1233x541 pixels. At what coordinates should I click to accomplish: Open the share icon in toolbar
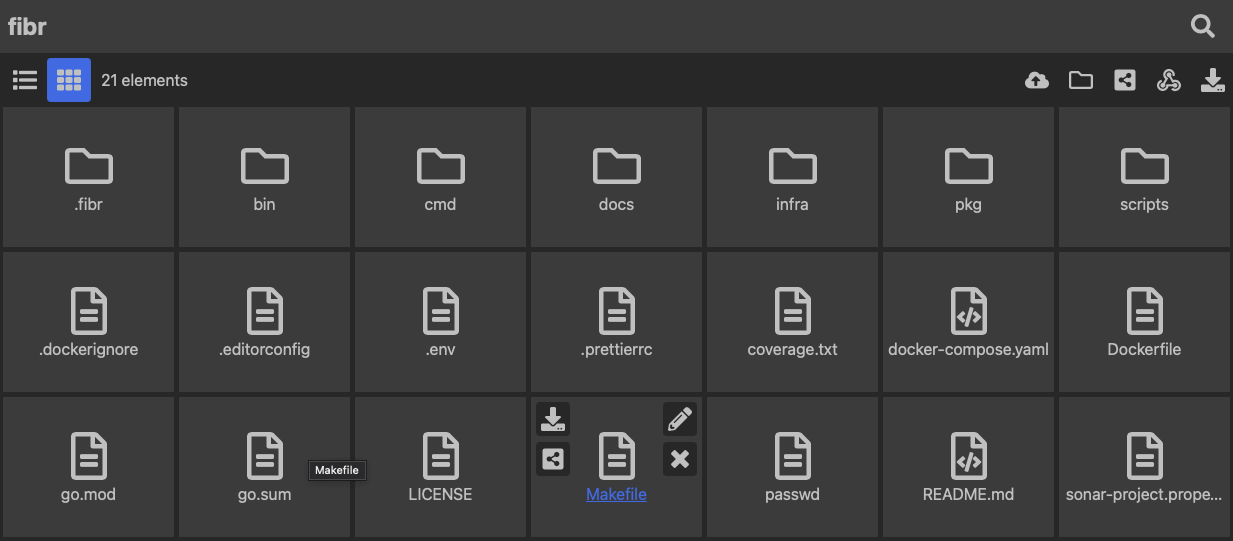coord(1125,81)
